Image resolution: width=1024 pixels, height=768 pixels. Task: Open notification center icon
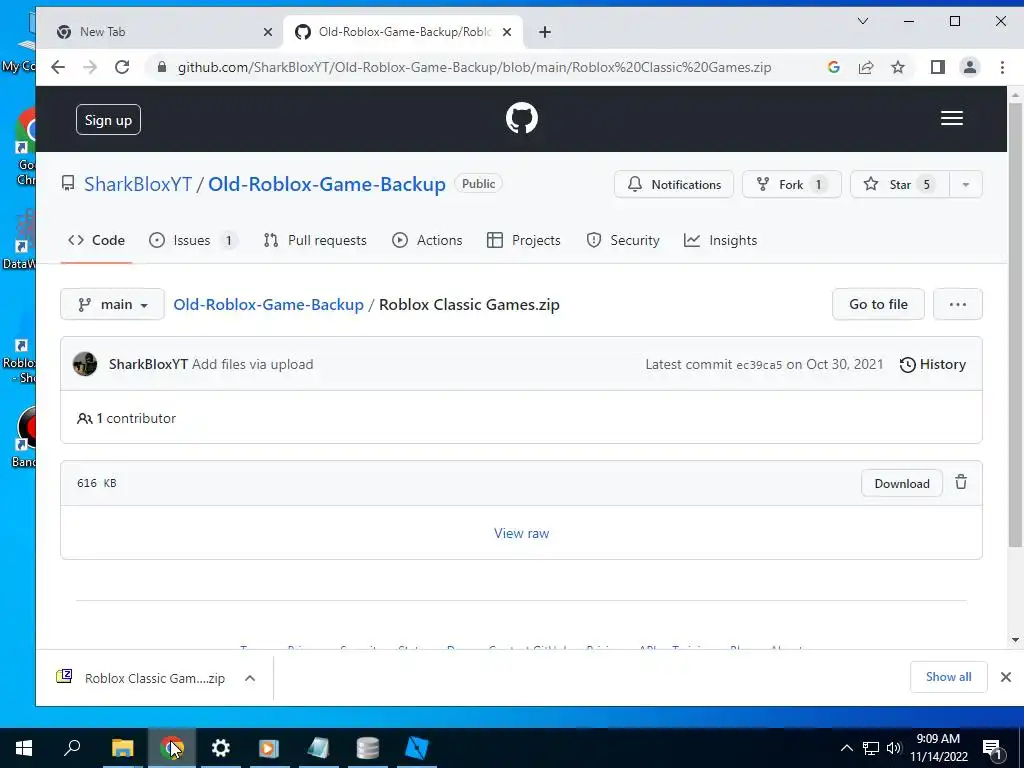point(991,749)
